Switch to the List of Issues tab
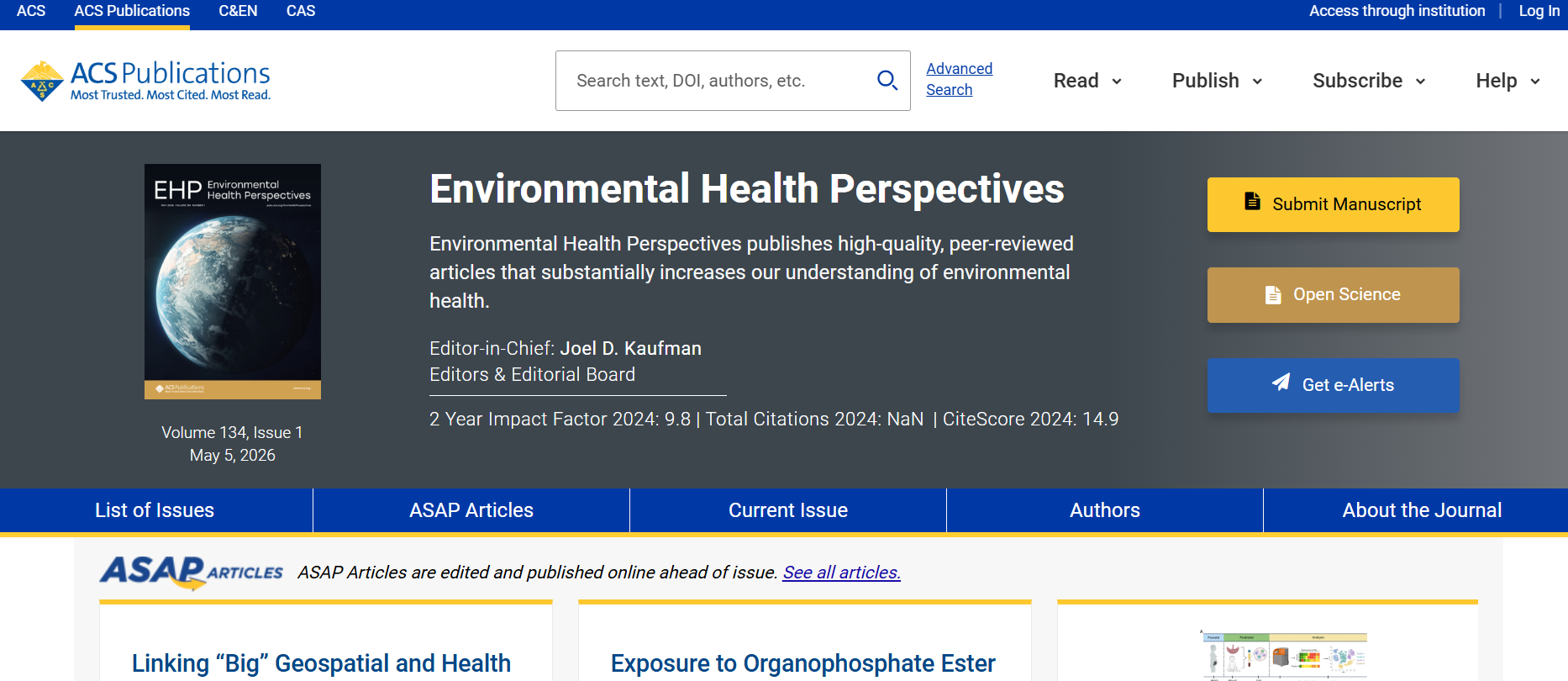1568x681 pixels. [155, 510]
